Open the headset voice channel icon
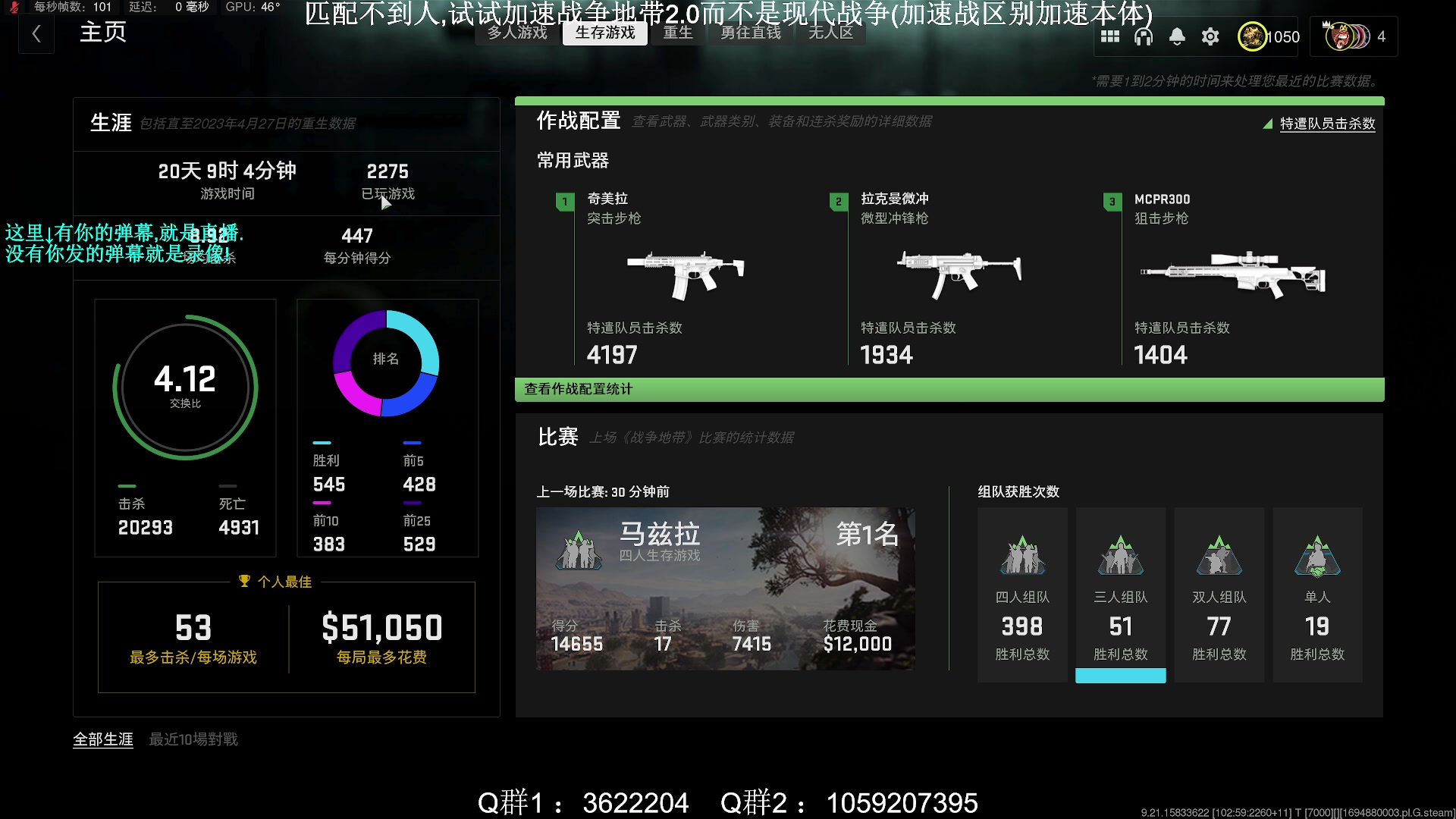The image size is (1456, 819). 1144,36
